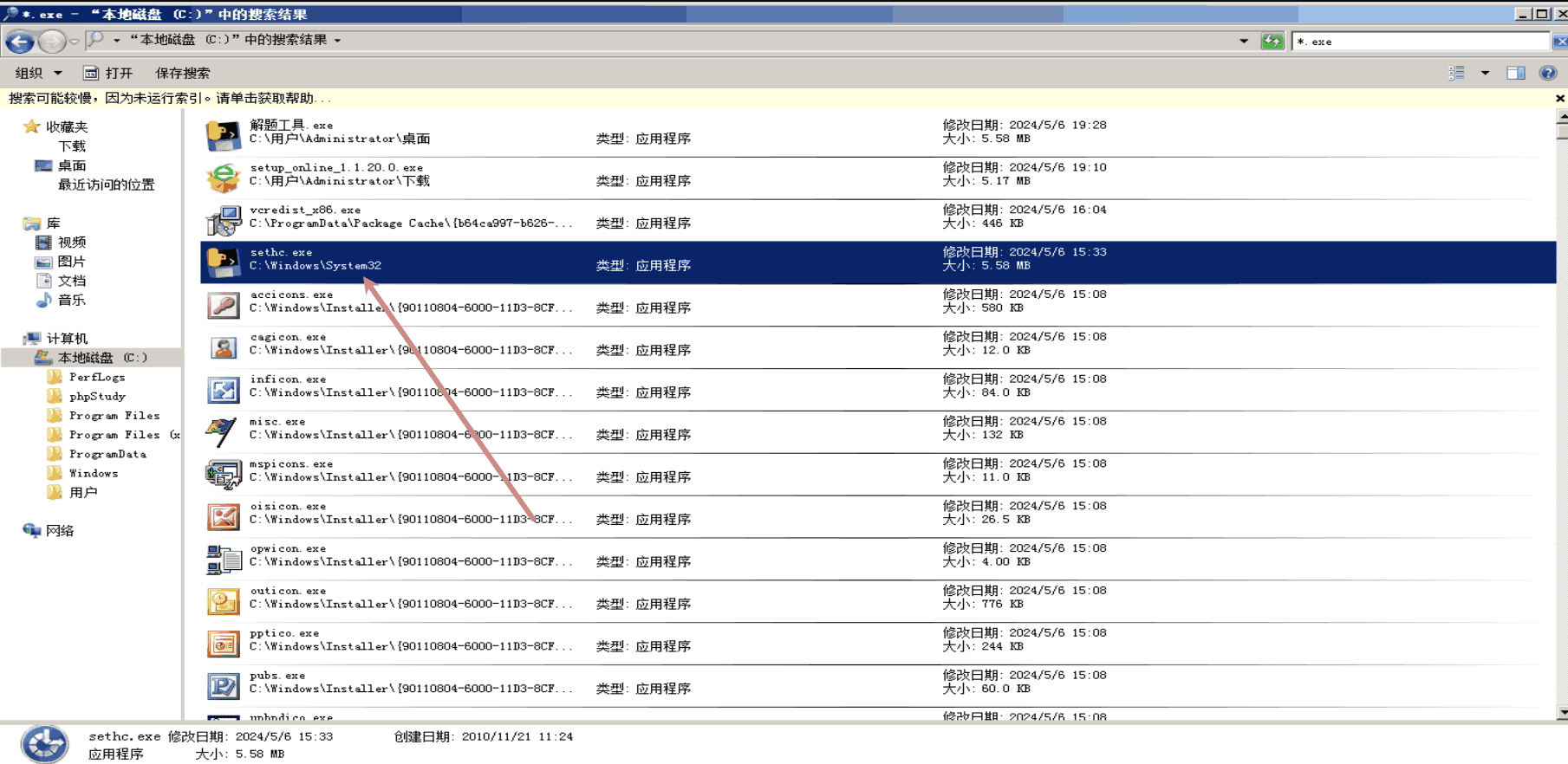Open the phpStudy folder in sidebar
The height and width of the screenshot is (764, 1568).
(x=97, y=396)
